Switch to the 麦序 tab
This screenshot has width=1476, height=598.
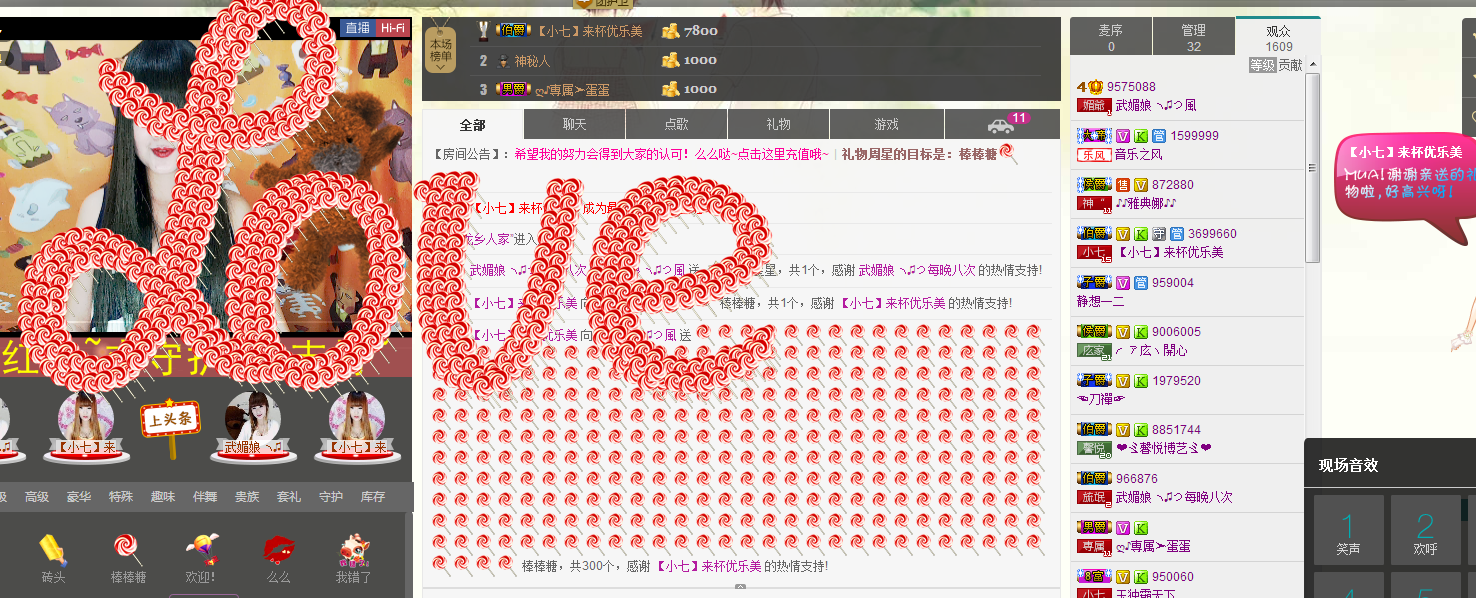[x=1111, y=37]
